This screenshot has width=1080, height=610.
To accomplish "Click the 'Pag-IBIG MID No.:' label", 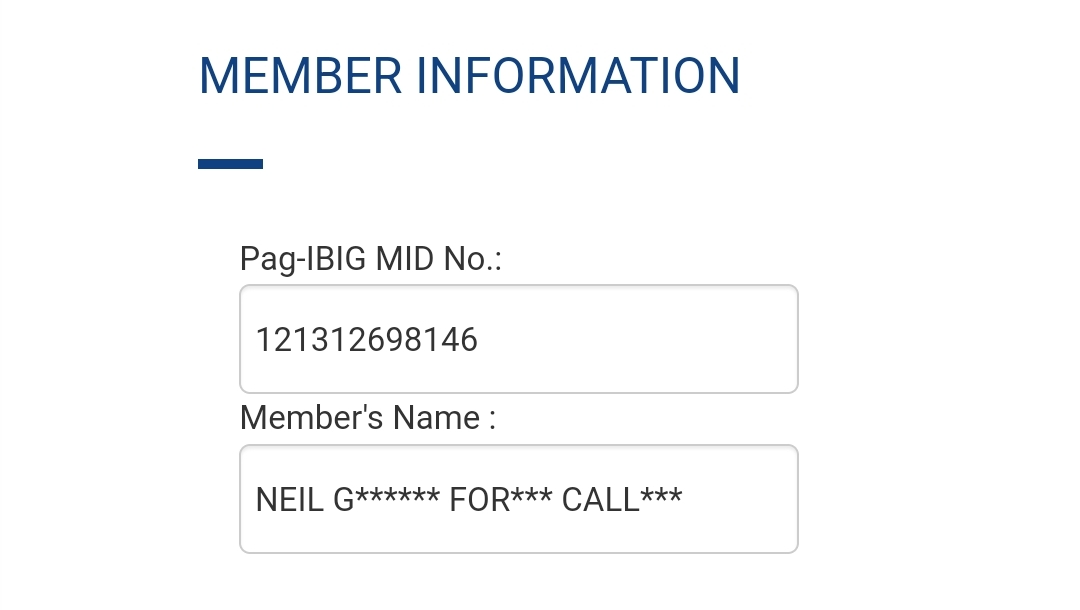I will pos(370,260).
